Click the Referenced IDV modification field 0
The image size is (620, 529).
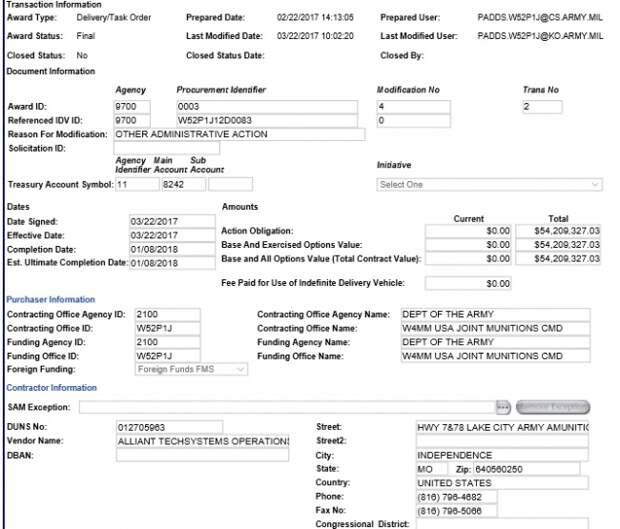click(x=414, y=121)
